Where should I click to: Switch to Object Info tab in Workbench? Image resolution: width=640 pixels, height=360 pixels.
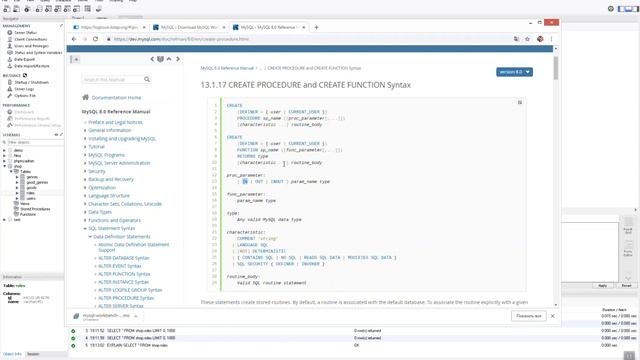coord(12,354)
